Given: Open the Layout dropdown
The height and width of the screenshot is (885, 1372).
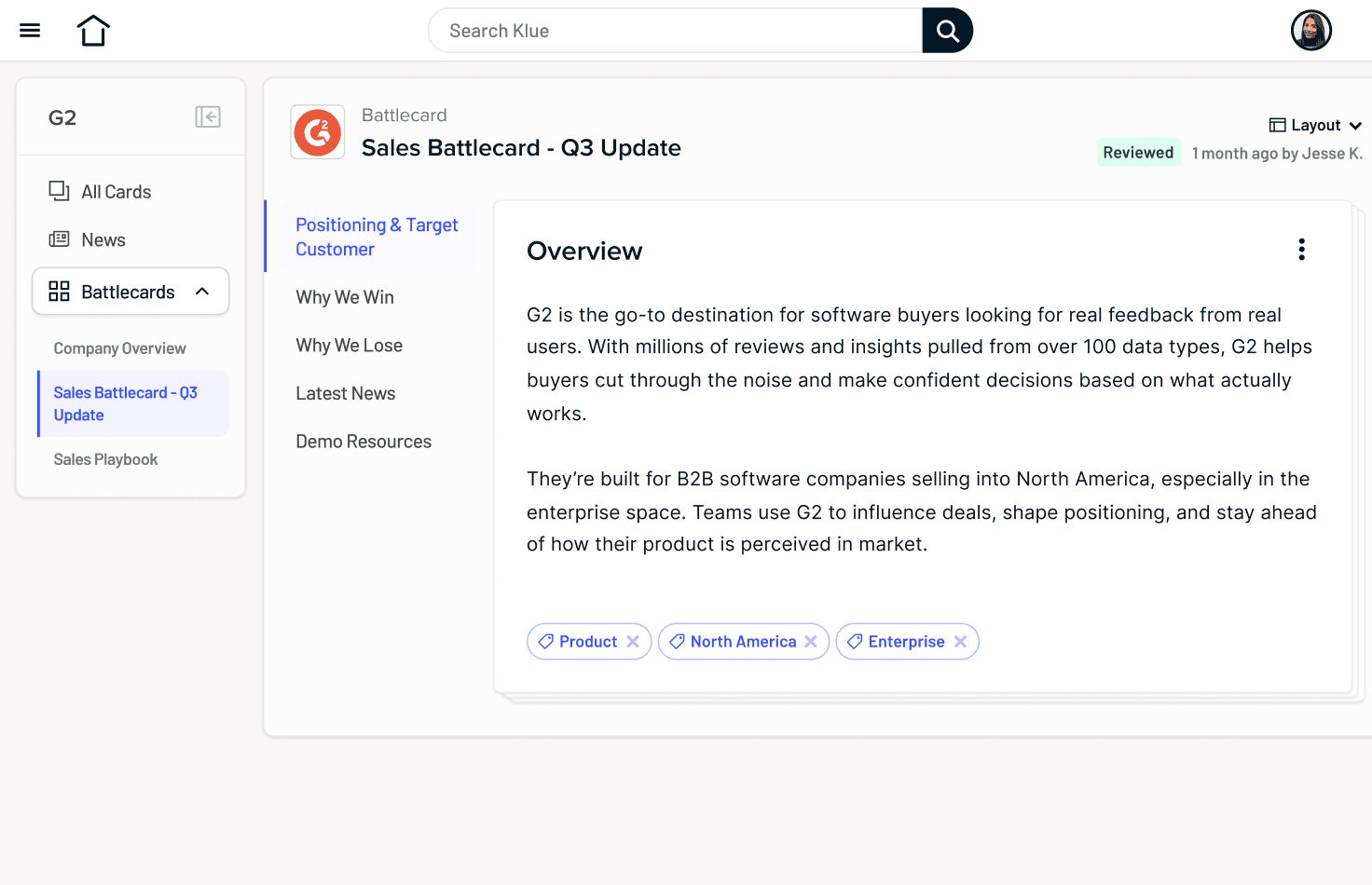Looking at the screenshot, I should coord(1315,126).
